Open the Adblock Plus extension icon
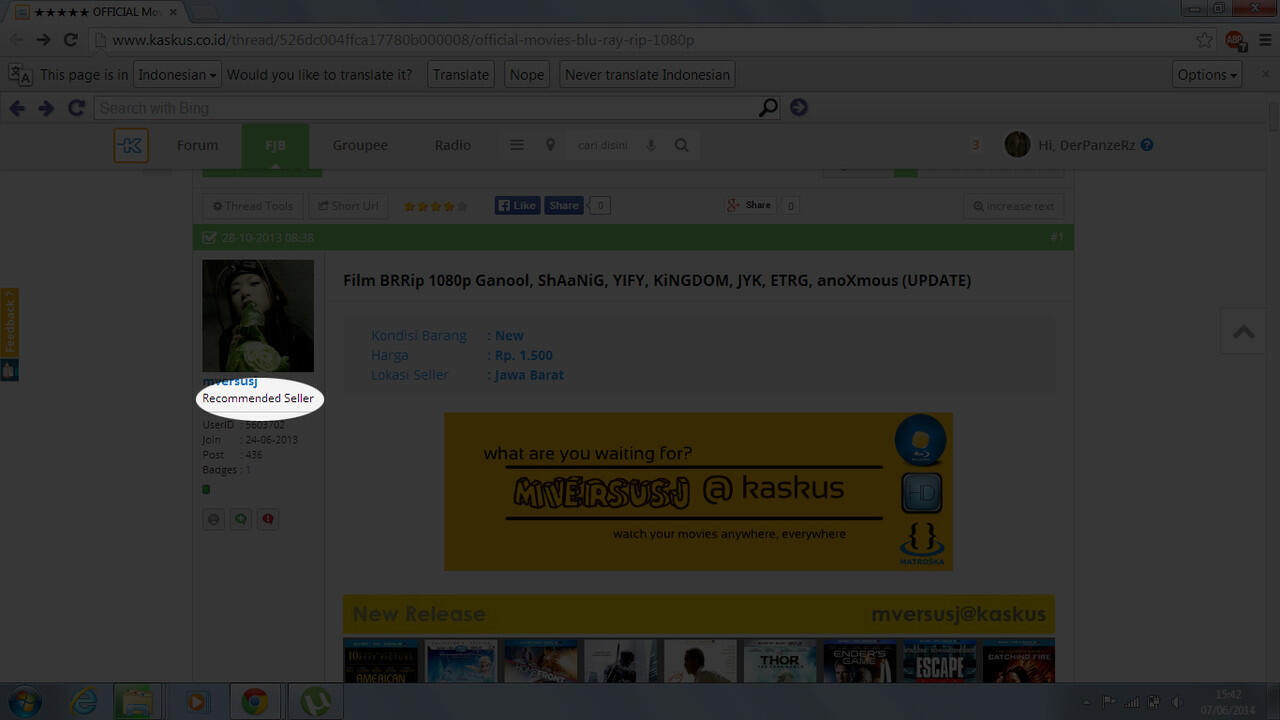The width and height of the screenshot is (1280, 720). pos(1234,40)
